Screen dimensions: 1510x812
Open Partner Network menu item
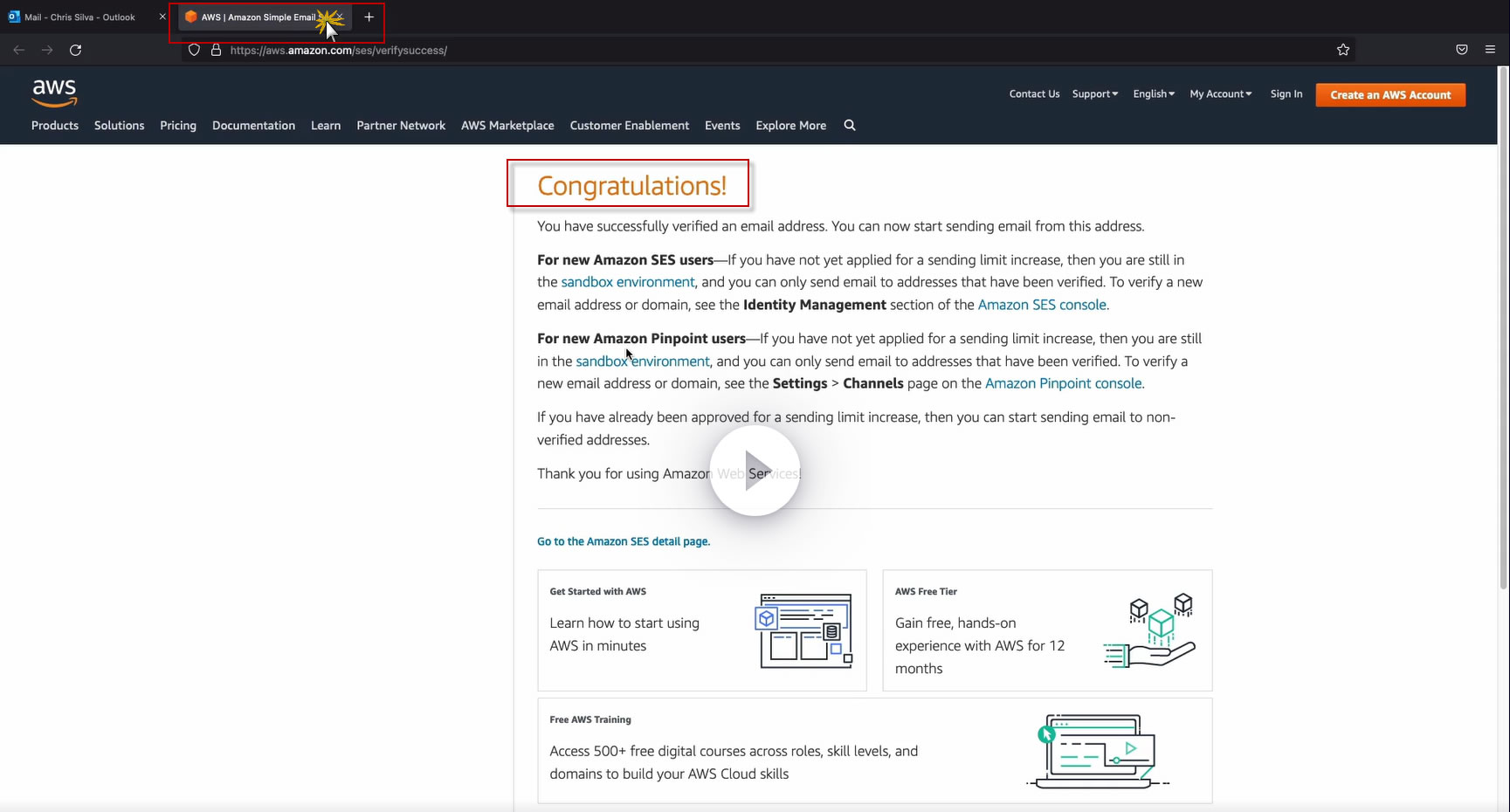click(x=401, y=126)
